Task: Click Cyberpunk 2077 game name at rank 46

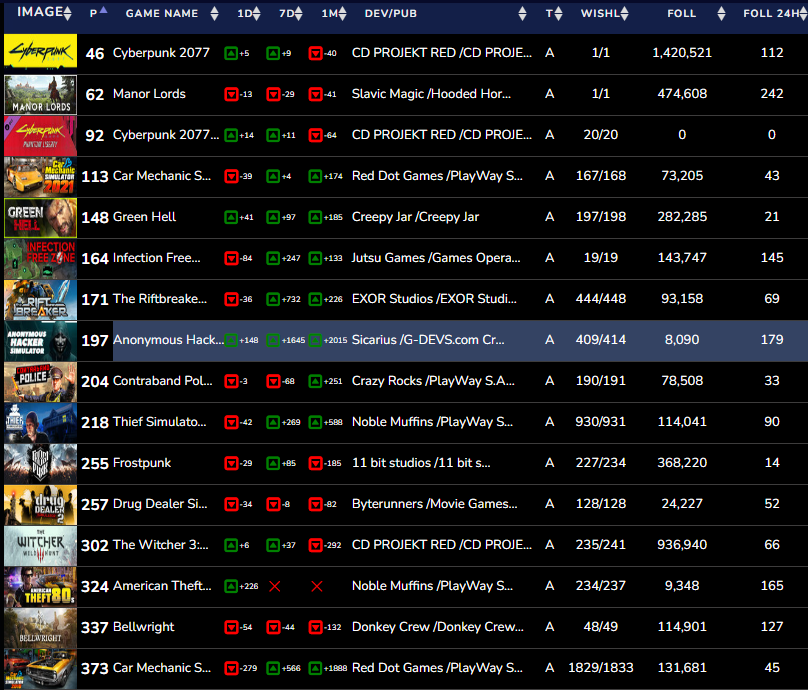Action: [x=161, y=53]
